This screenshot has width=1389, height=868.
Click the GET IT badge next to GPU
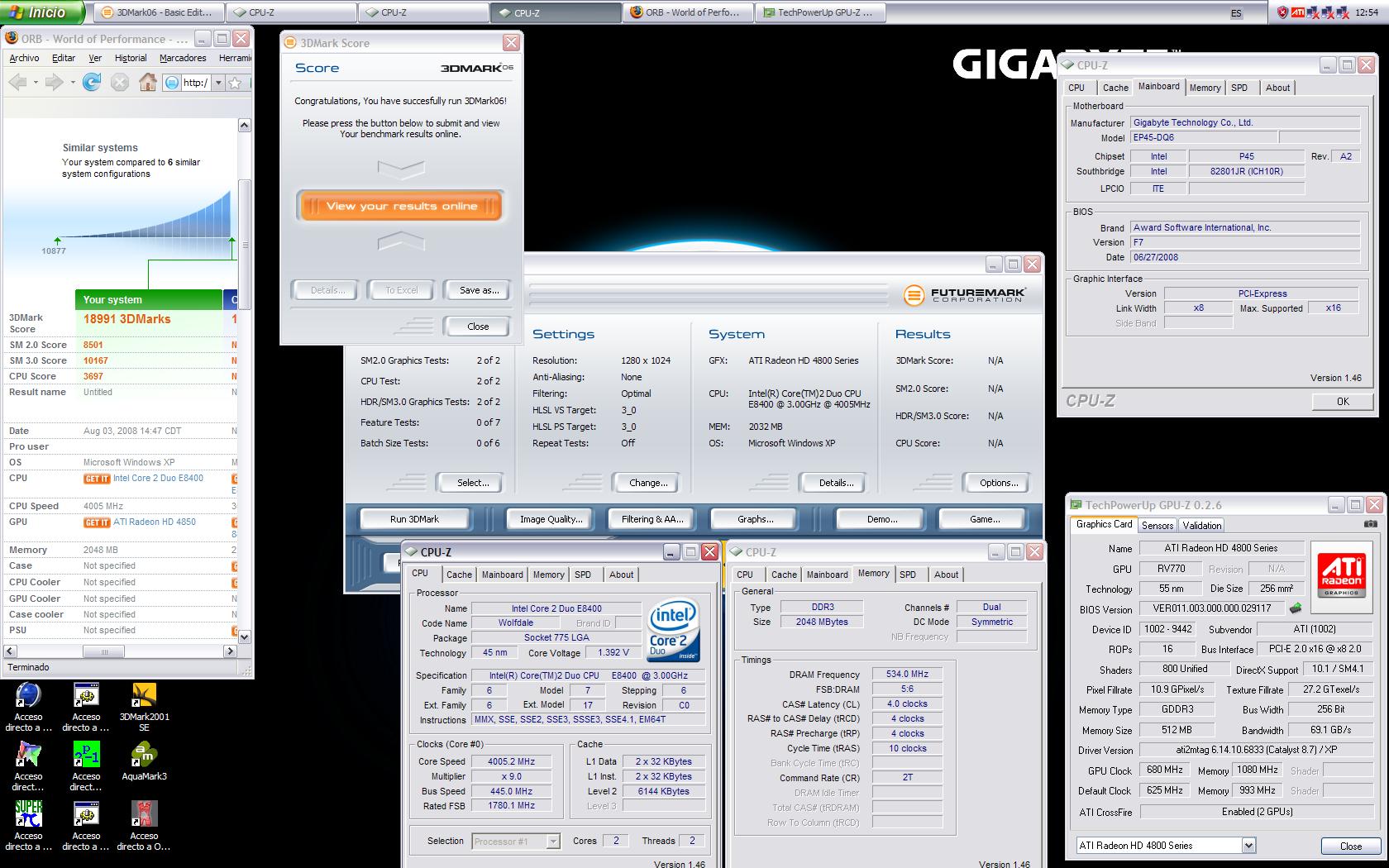click(x=97, y=522)
